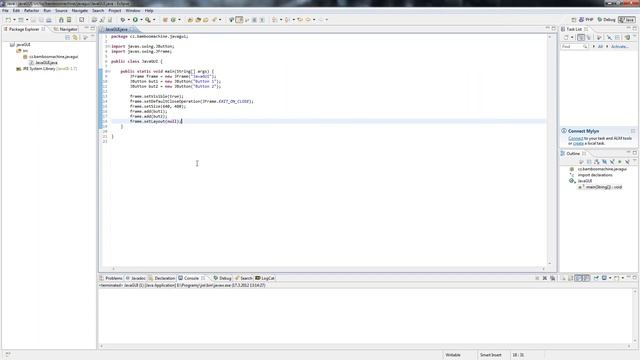Image resolution: width=640 pixels, height=360 pixels.
Task: Switch to the LogCat tab
Action: (x=265, y=278)
